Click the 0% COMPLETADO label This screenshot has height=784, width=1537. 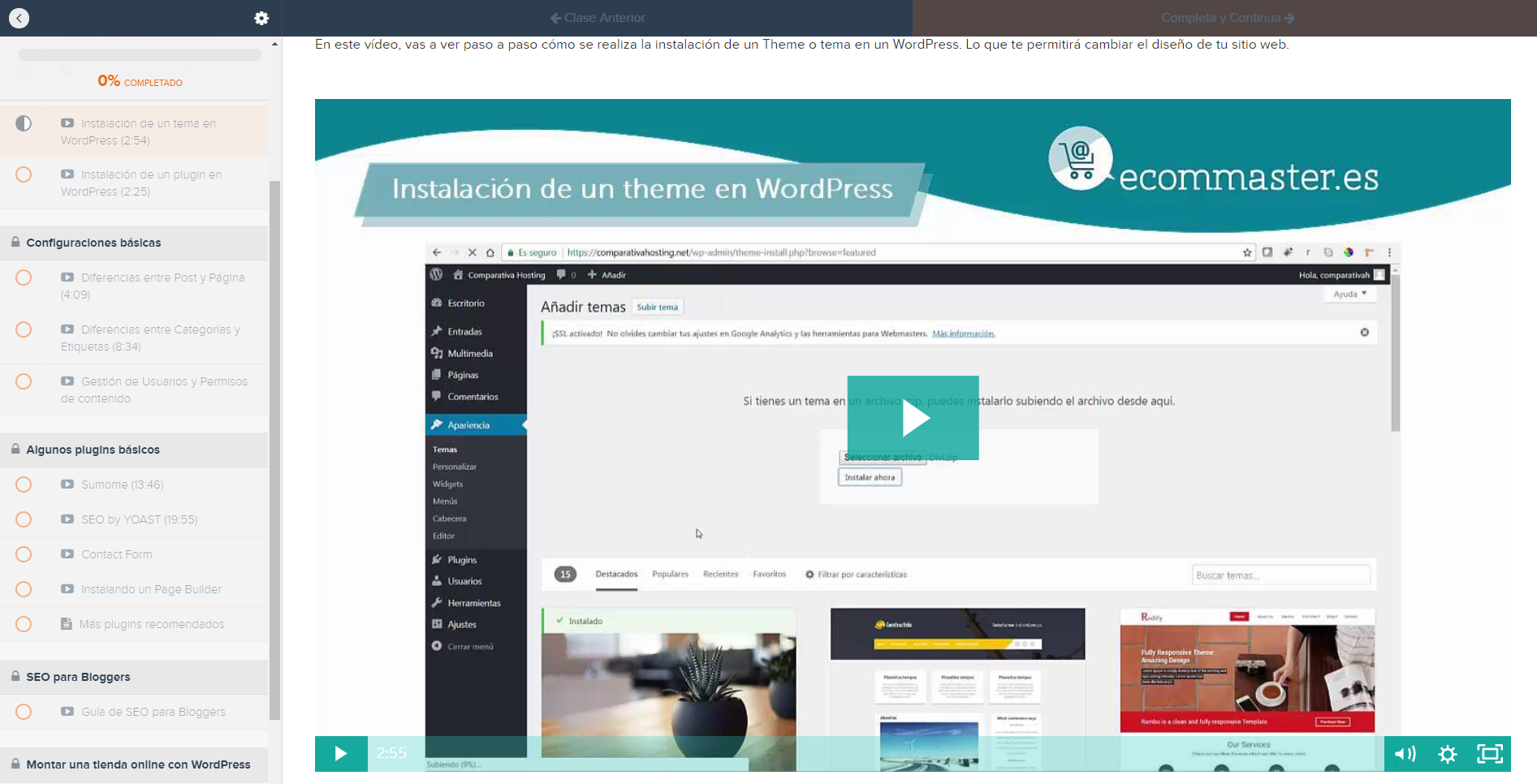(140, 81)
